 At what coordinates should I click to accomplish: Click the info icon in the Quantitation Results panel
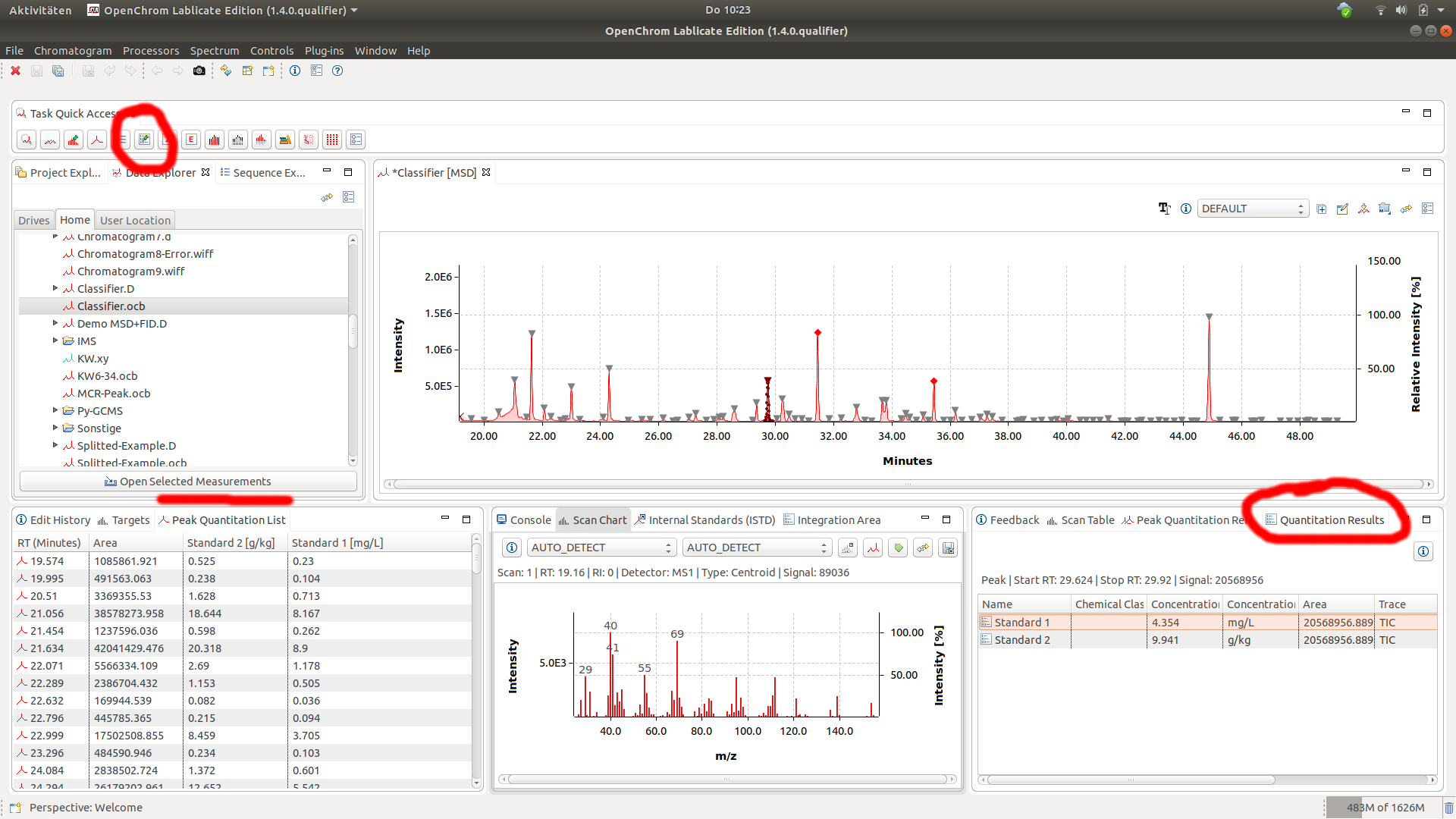[1423, 551]
